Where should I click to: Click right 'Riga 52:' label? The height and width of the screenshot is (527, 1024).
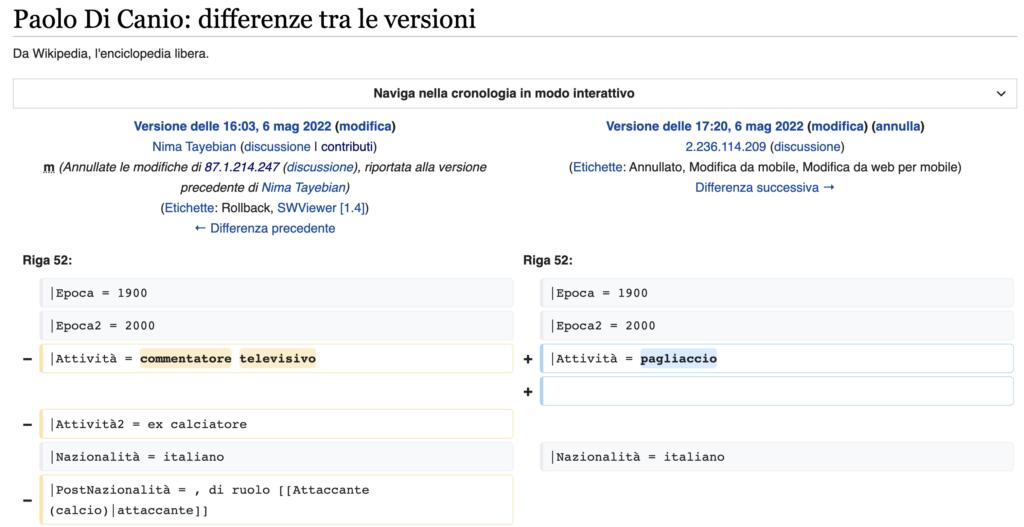547,261
